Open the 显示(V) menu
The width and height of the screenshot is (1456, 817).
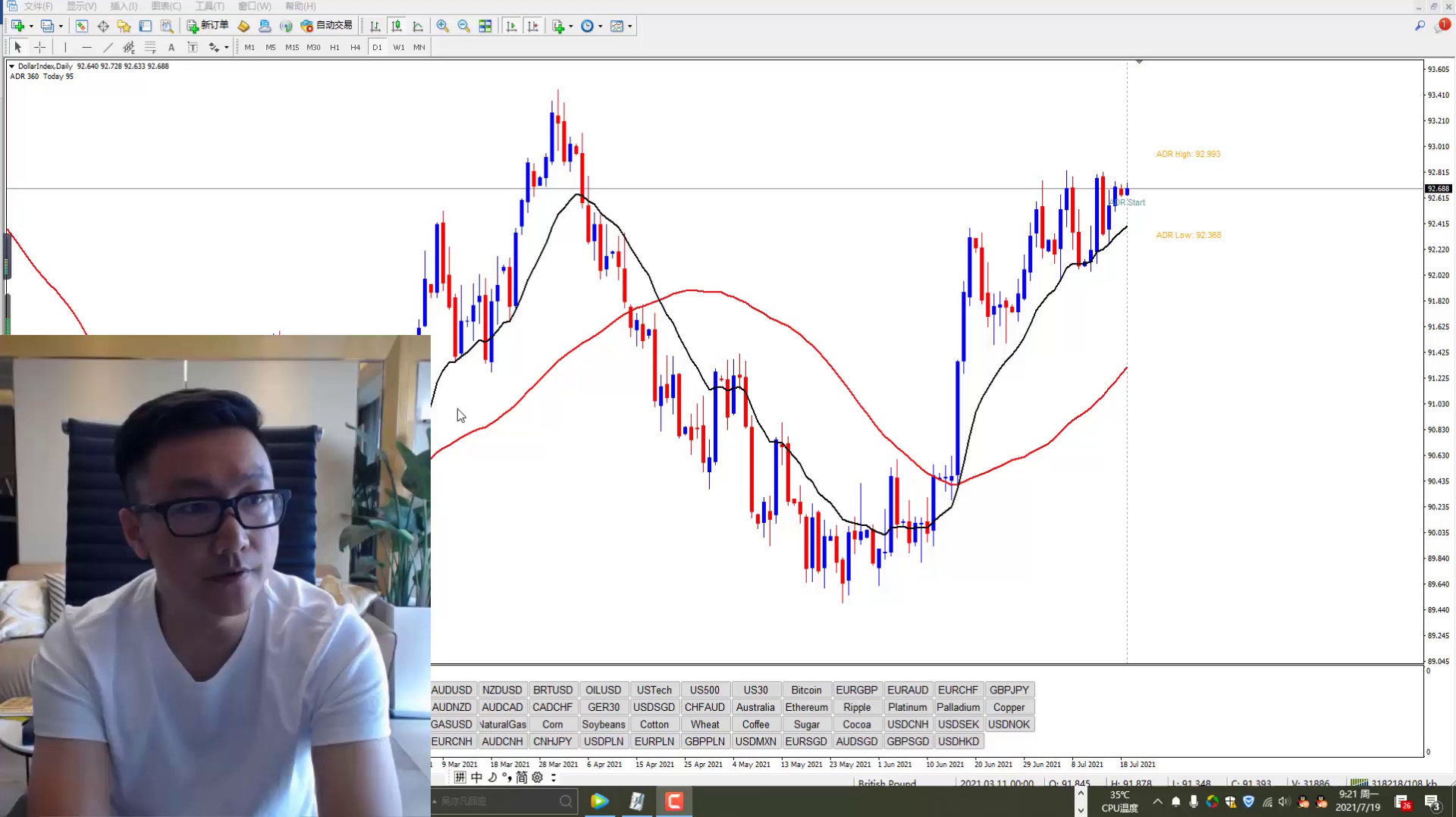[81, 6]
